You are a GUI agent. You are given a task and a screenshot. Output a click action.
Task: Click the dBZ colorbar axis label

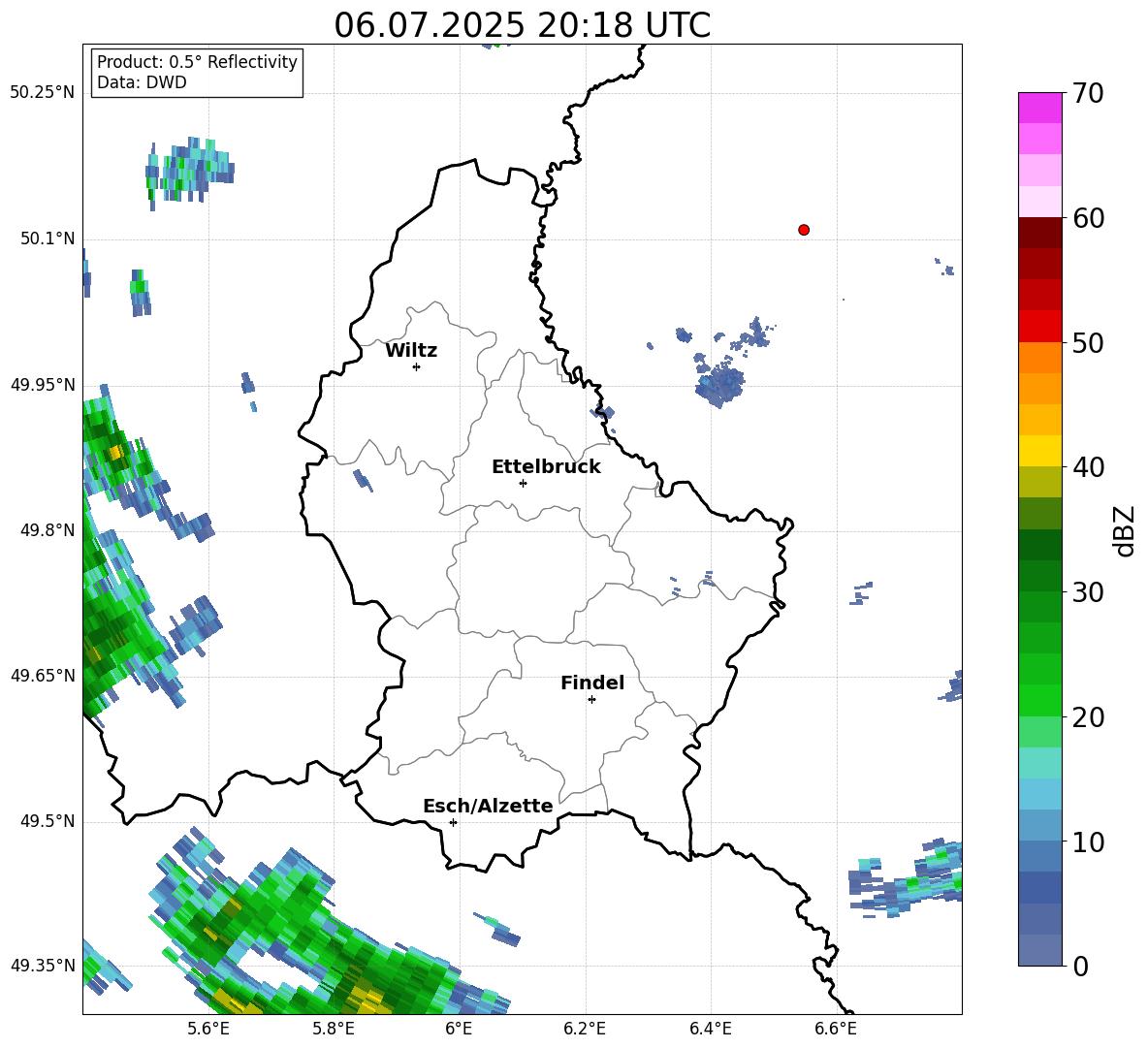tap(1125, 530)
